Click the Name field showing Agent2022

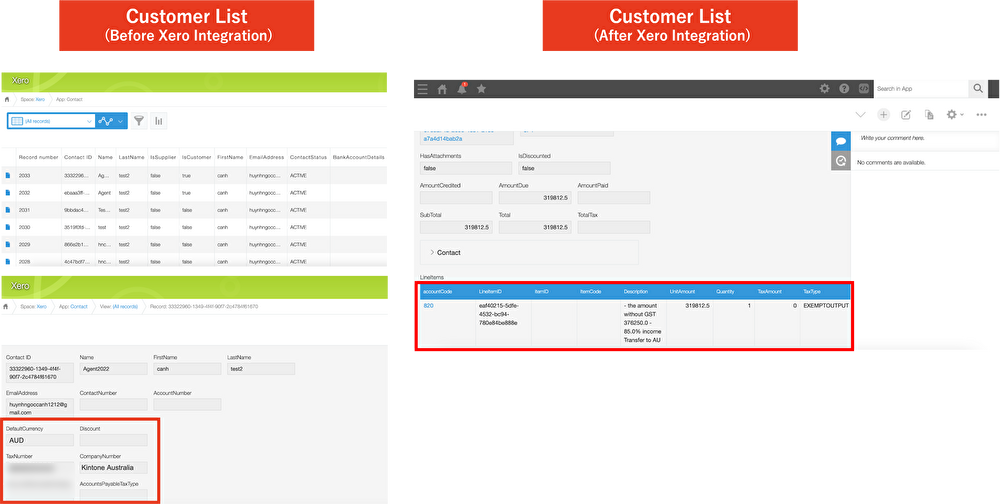pyautogui.click(x=114, y=369)
